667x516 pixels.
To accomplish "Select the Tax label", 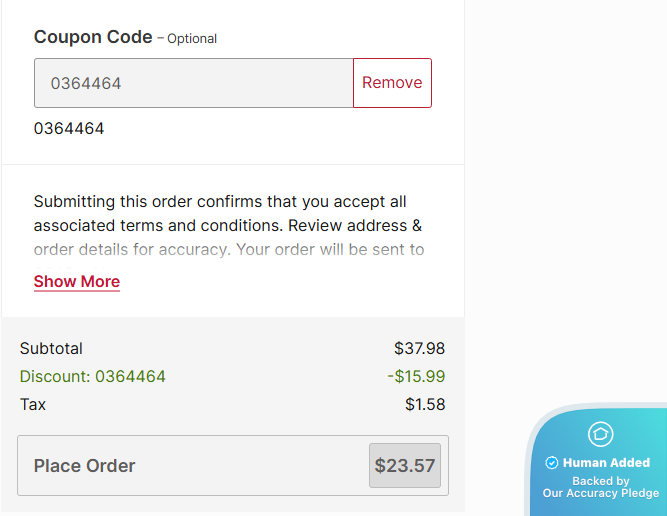I will [33, 405].
